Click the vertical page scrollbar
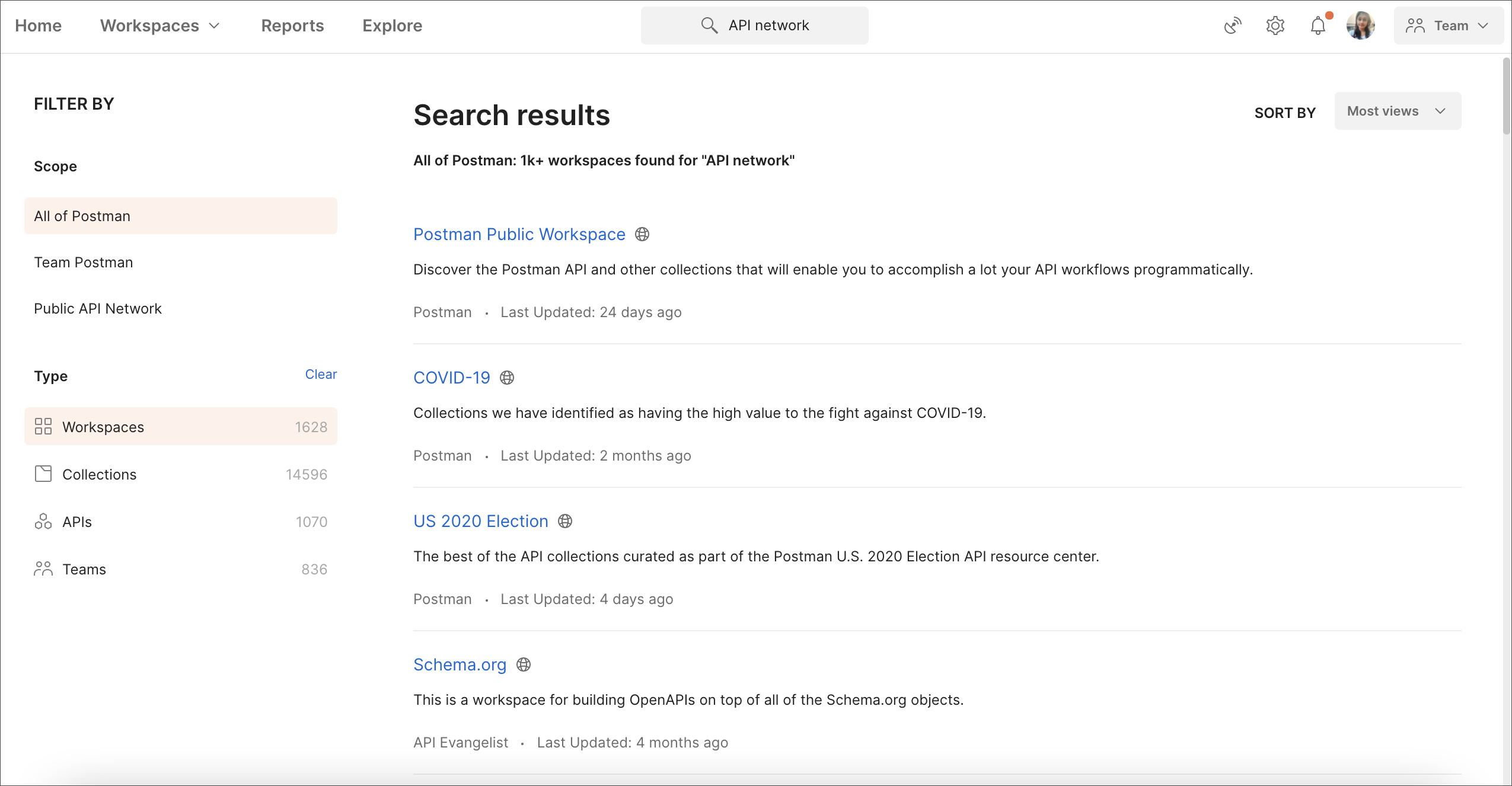This screenshot has height=786, width=1512. pyautogui.click(x=1507, y=96)
